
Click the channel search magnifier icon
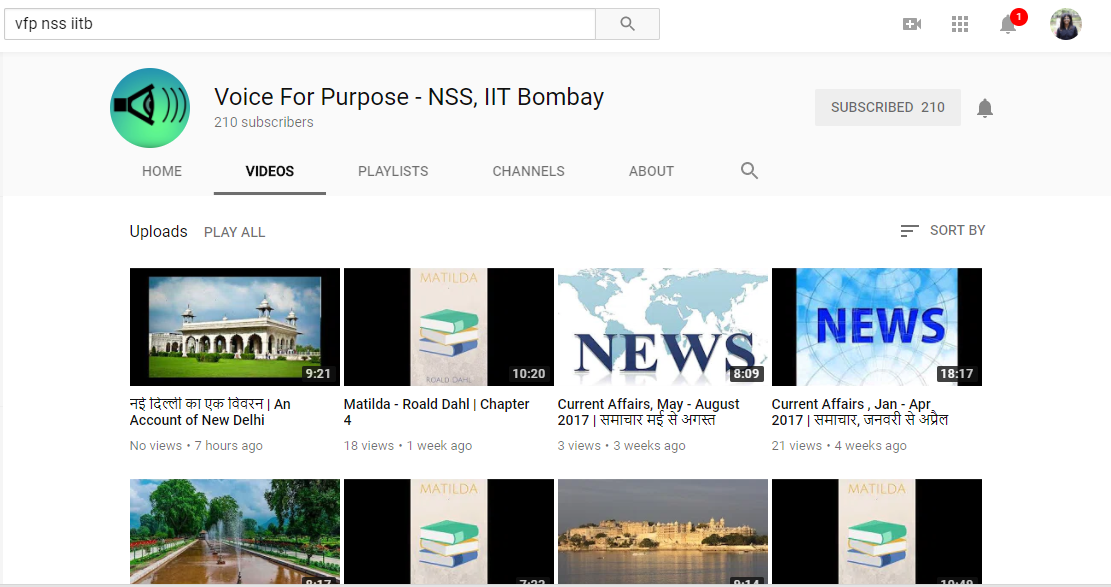pos(749,171)
